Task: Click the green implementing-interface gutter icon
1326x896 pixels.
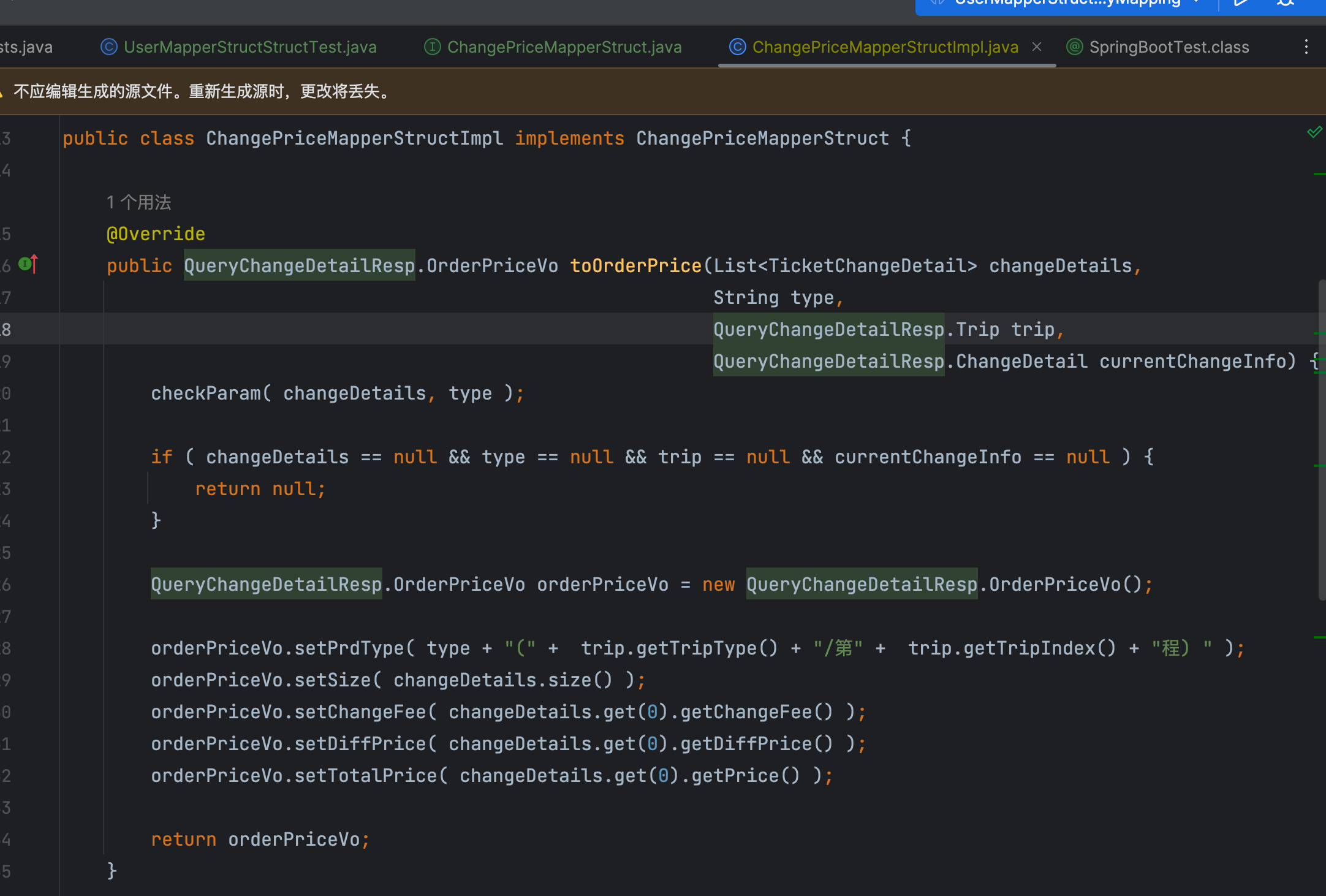Action: point(23,264)
